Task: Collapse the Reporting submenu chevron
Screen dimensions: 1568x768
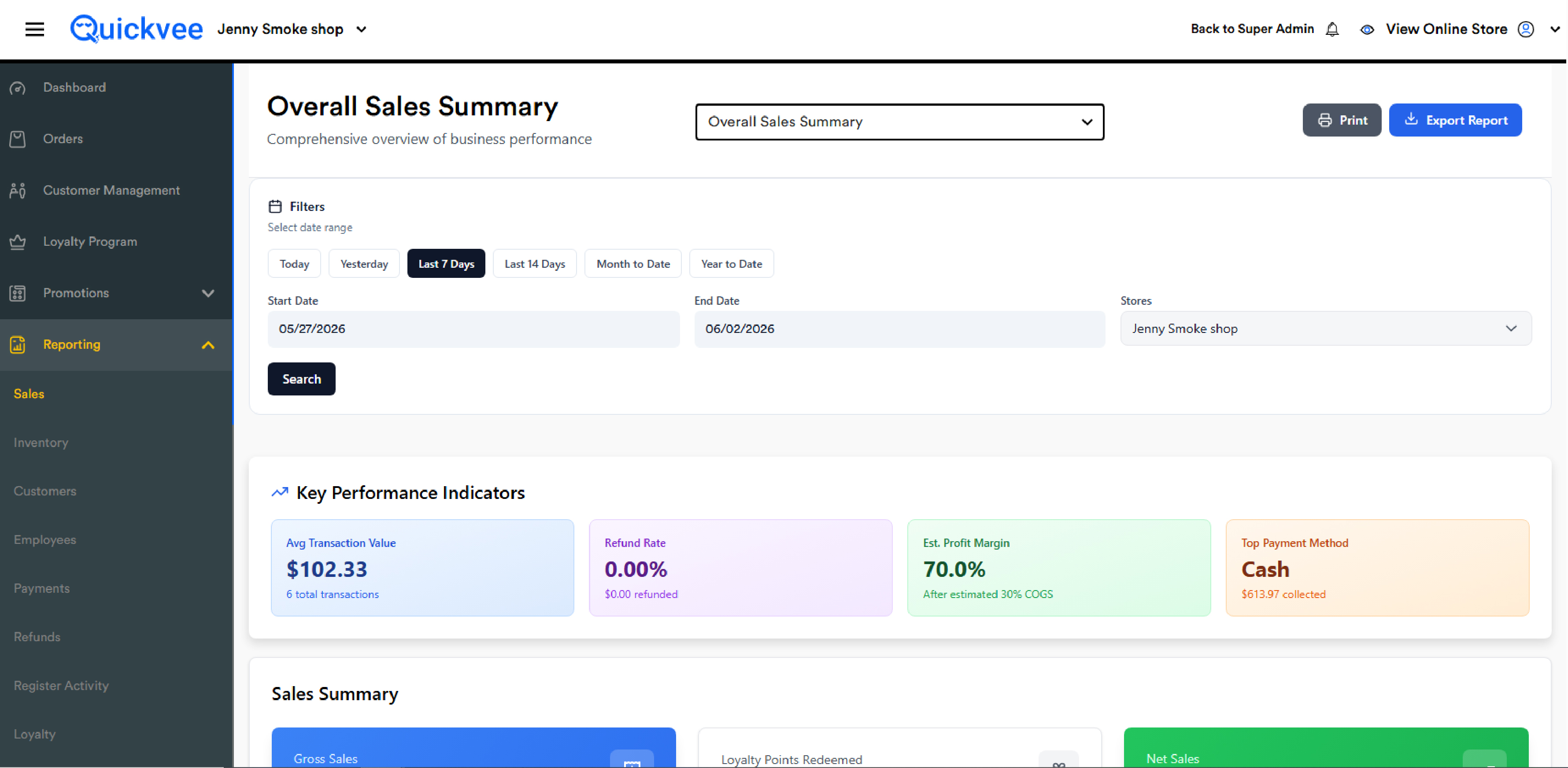Action: 208,345
